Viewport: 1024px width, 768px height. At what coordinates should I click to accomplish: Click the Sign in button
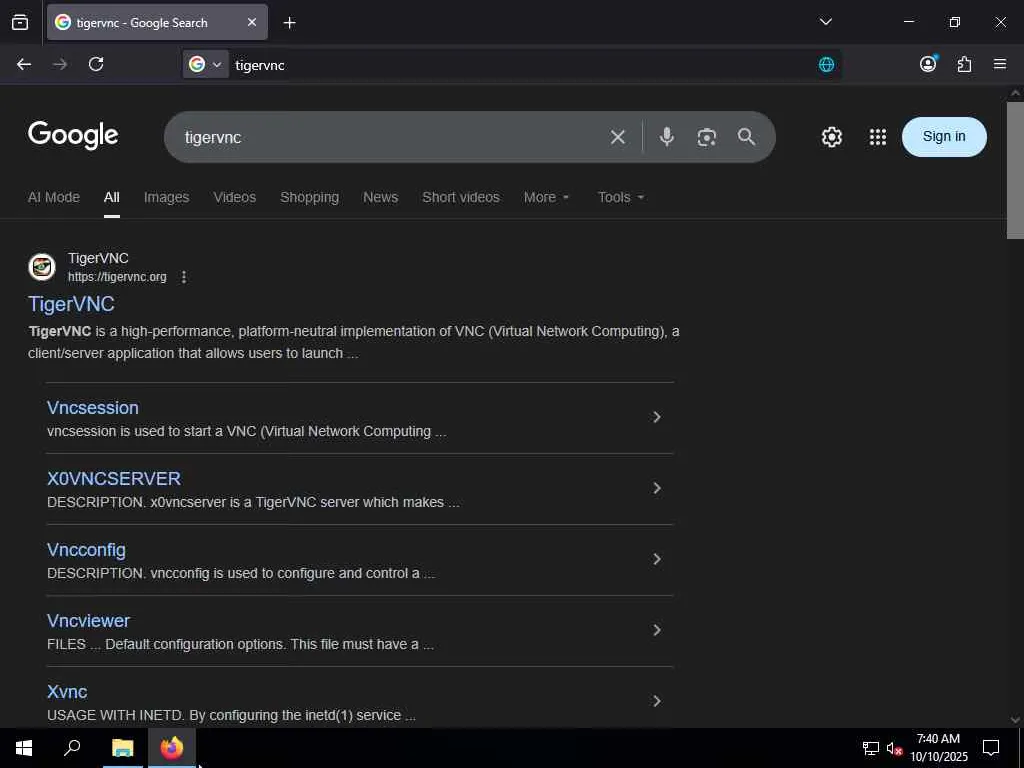click(x=944, y=136)
